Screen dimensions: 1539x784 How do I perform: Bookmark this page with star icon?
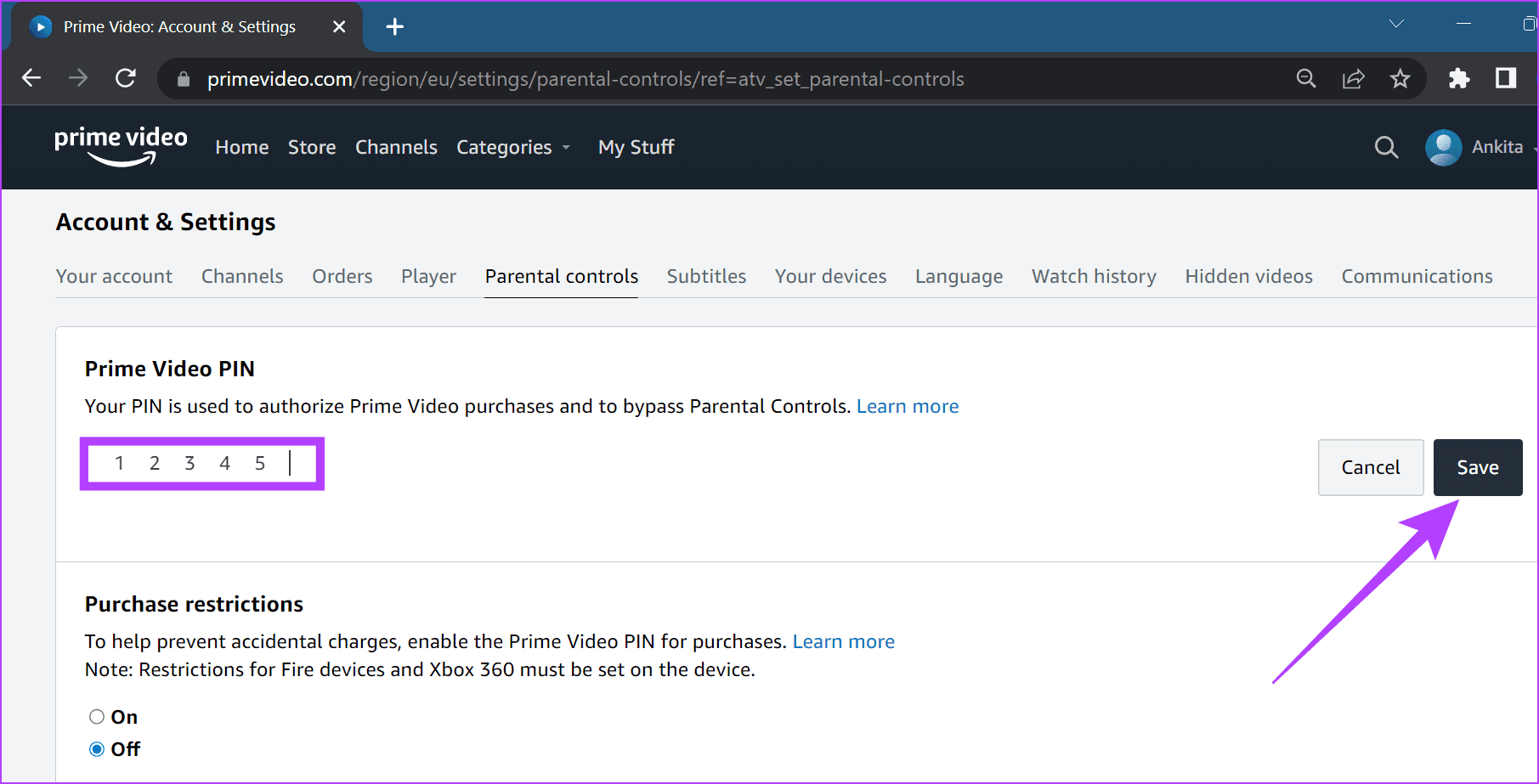coord(1400,79)
